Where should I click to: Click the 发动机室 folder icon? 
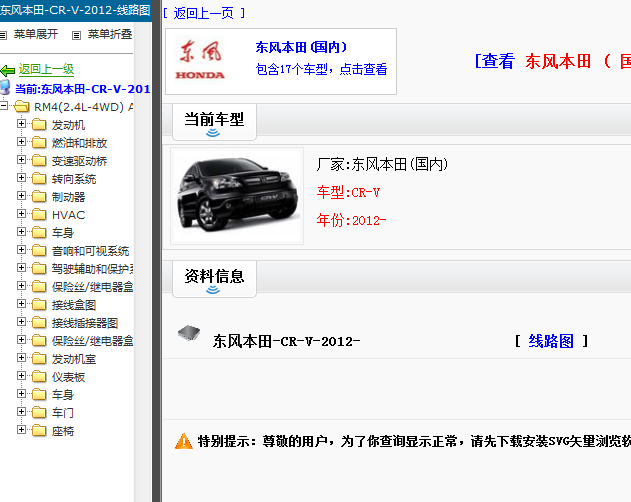click(x=39, y=359)
